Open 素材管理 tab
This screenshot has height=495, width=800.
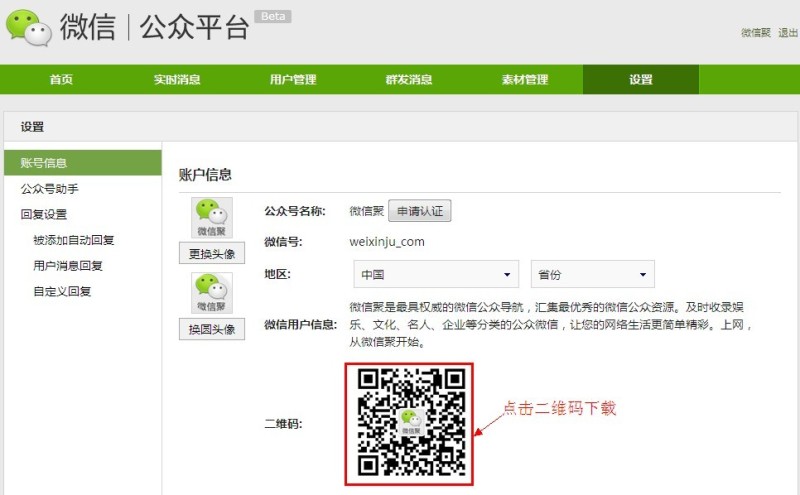[x=524, y=79]
